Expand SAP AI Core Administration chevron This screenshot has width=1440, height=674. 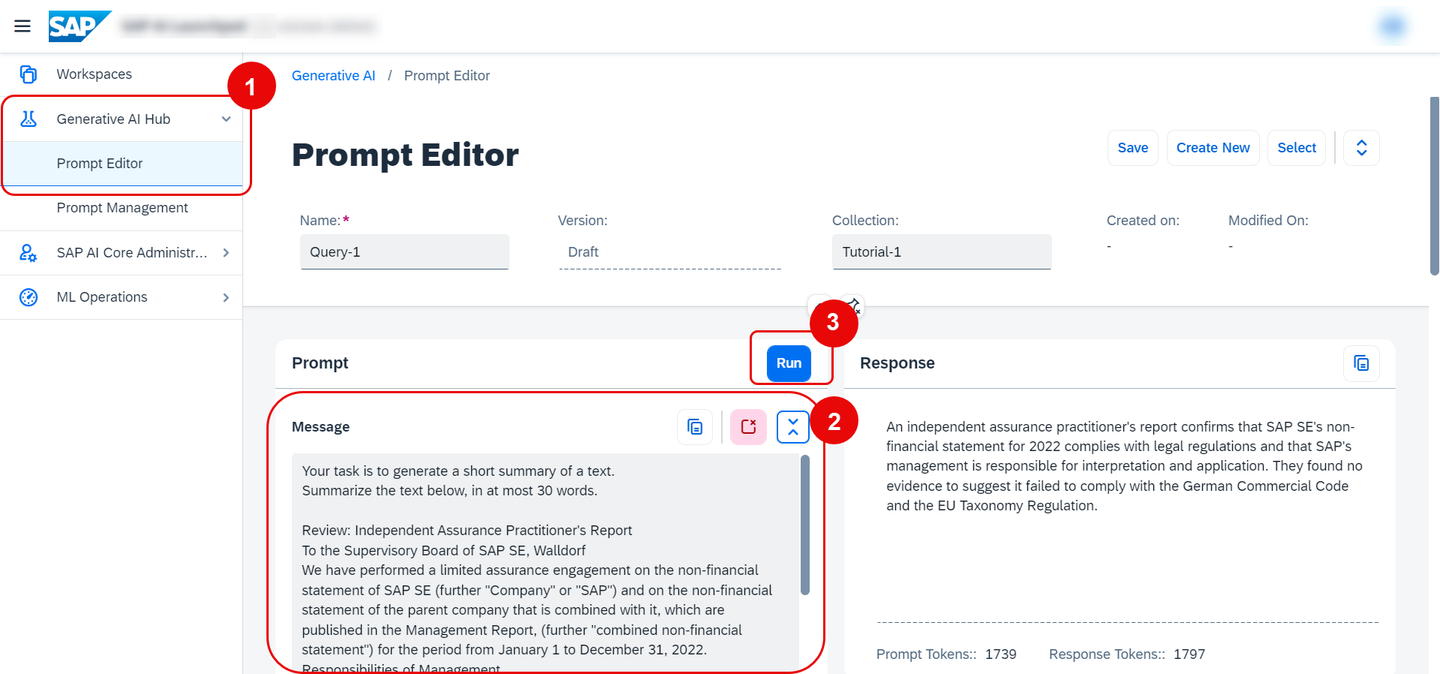[226, 253]
